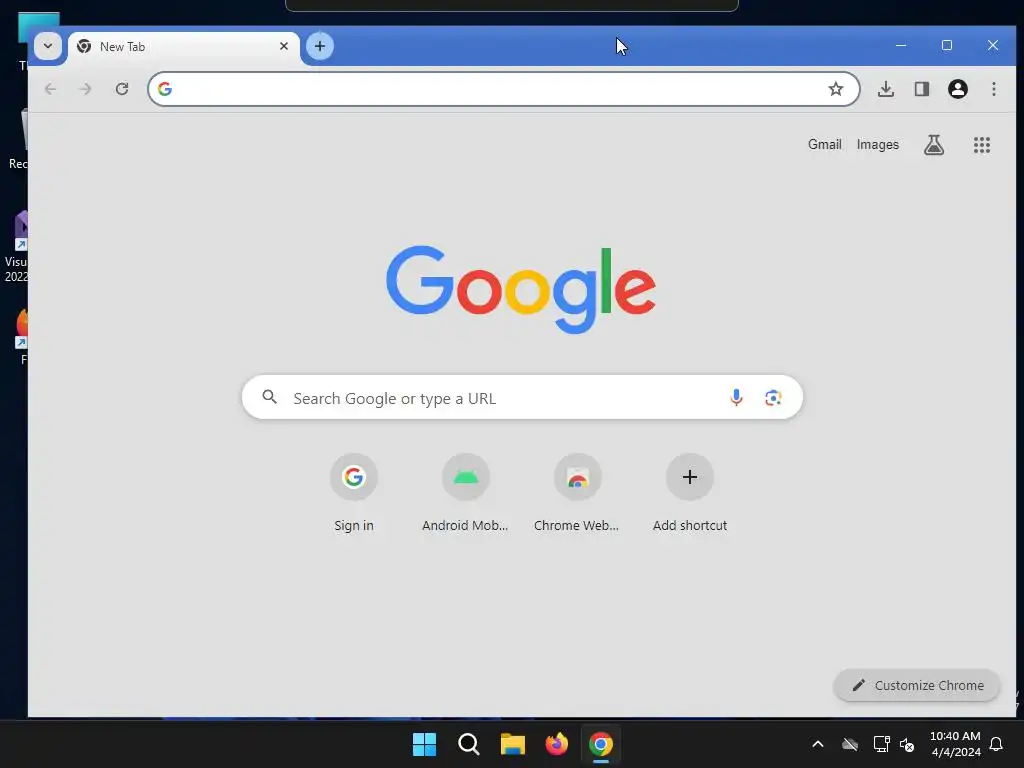The image size is (1024, 768).
Task: Toggle the Chrome side panel
Action: 921,89
